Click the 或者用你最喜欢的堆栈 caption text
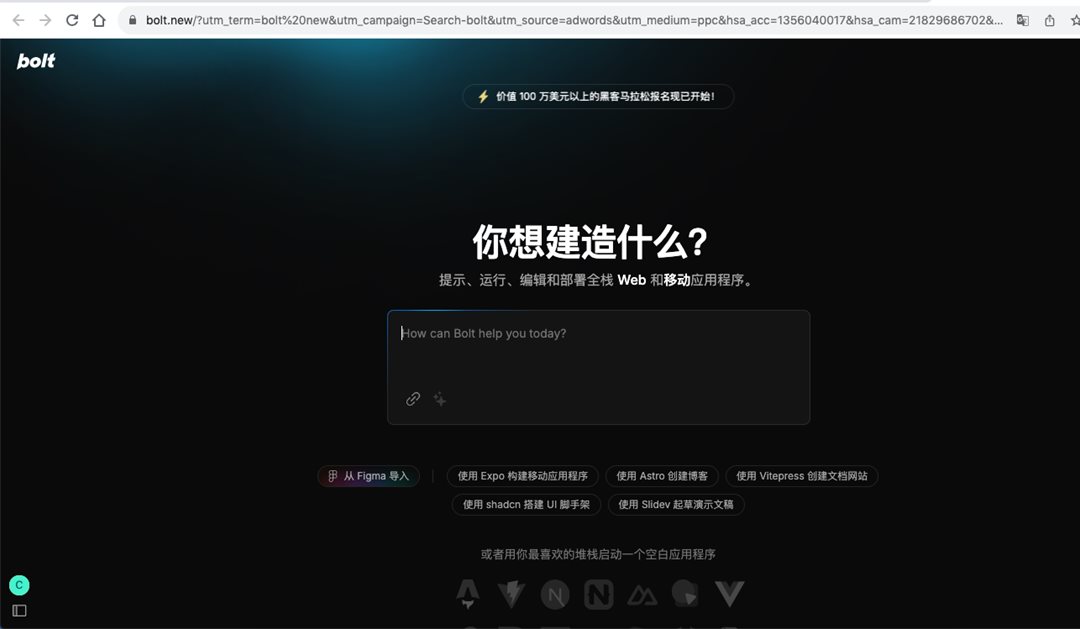The image size is (1080, 629). coord(598,554)
